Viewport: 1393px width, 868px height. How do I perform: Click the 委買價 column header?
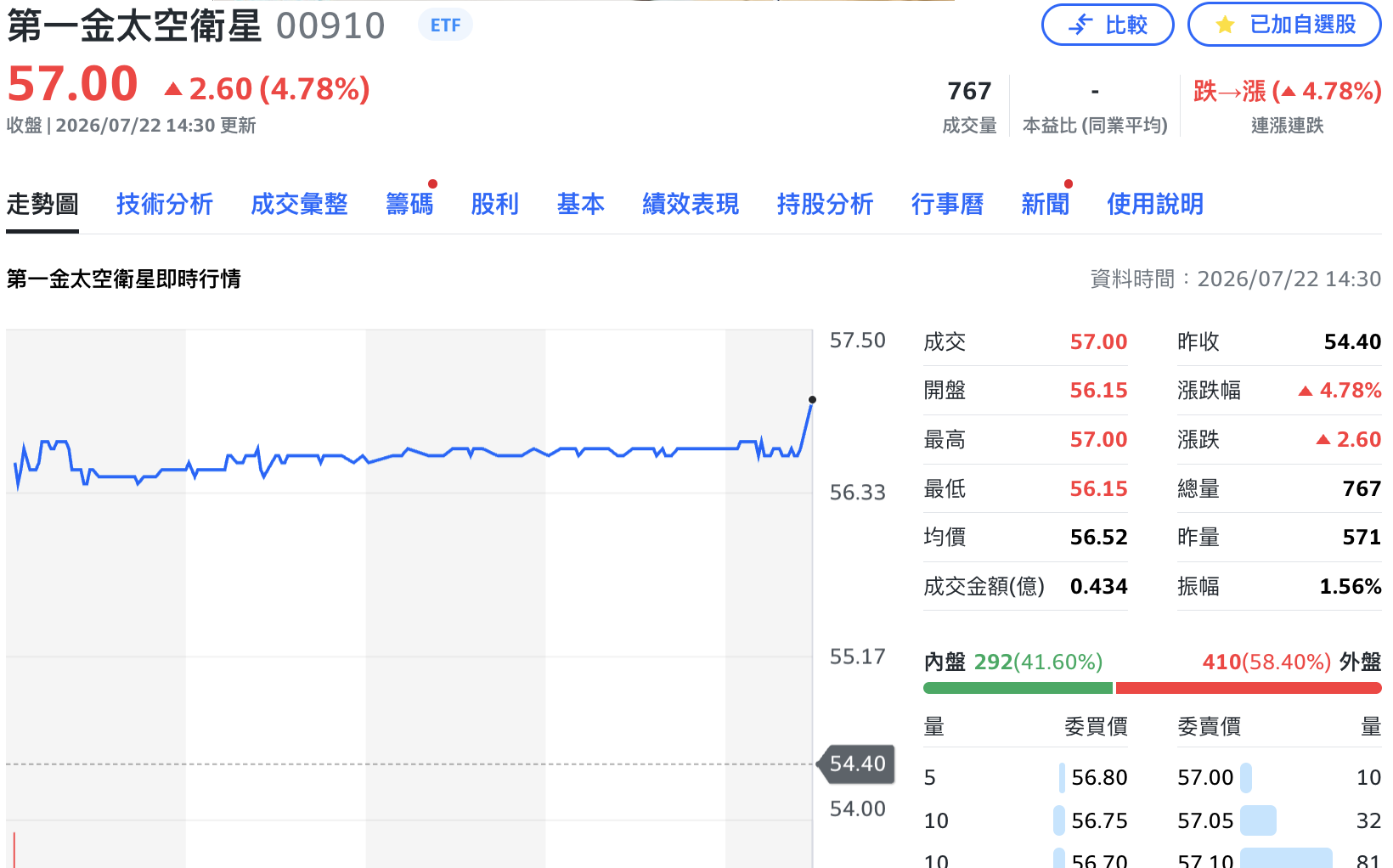[1096, 727]
